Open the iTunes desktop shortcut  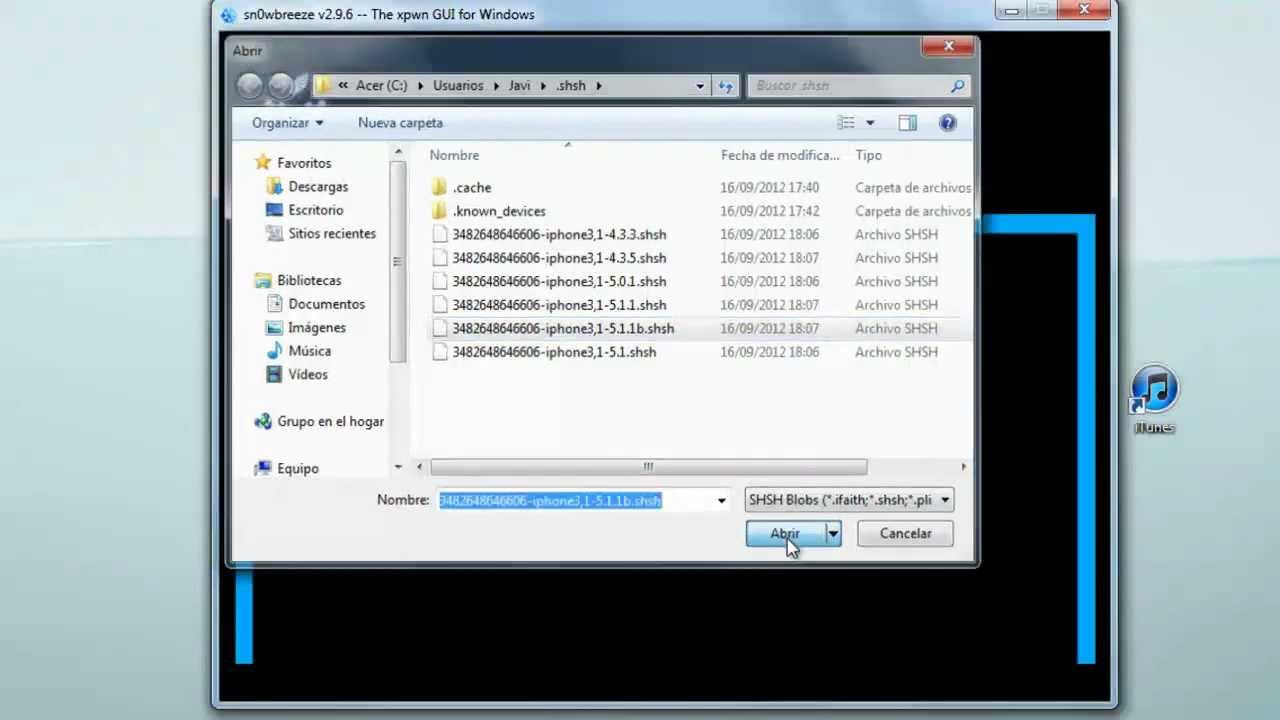point(1154,399)
